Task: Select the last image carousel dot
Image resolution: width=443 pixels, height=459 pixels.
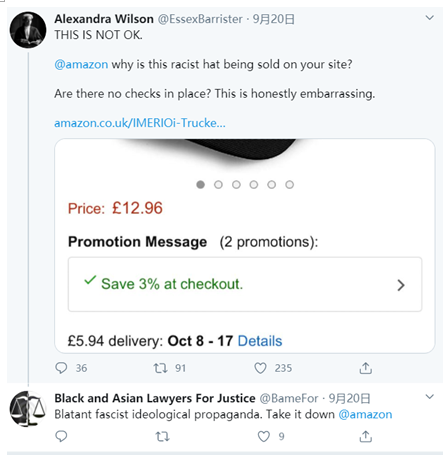Action: (289, 184)
